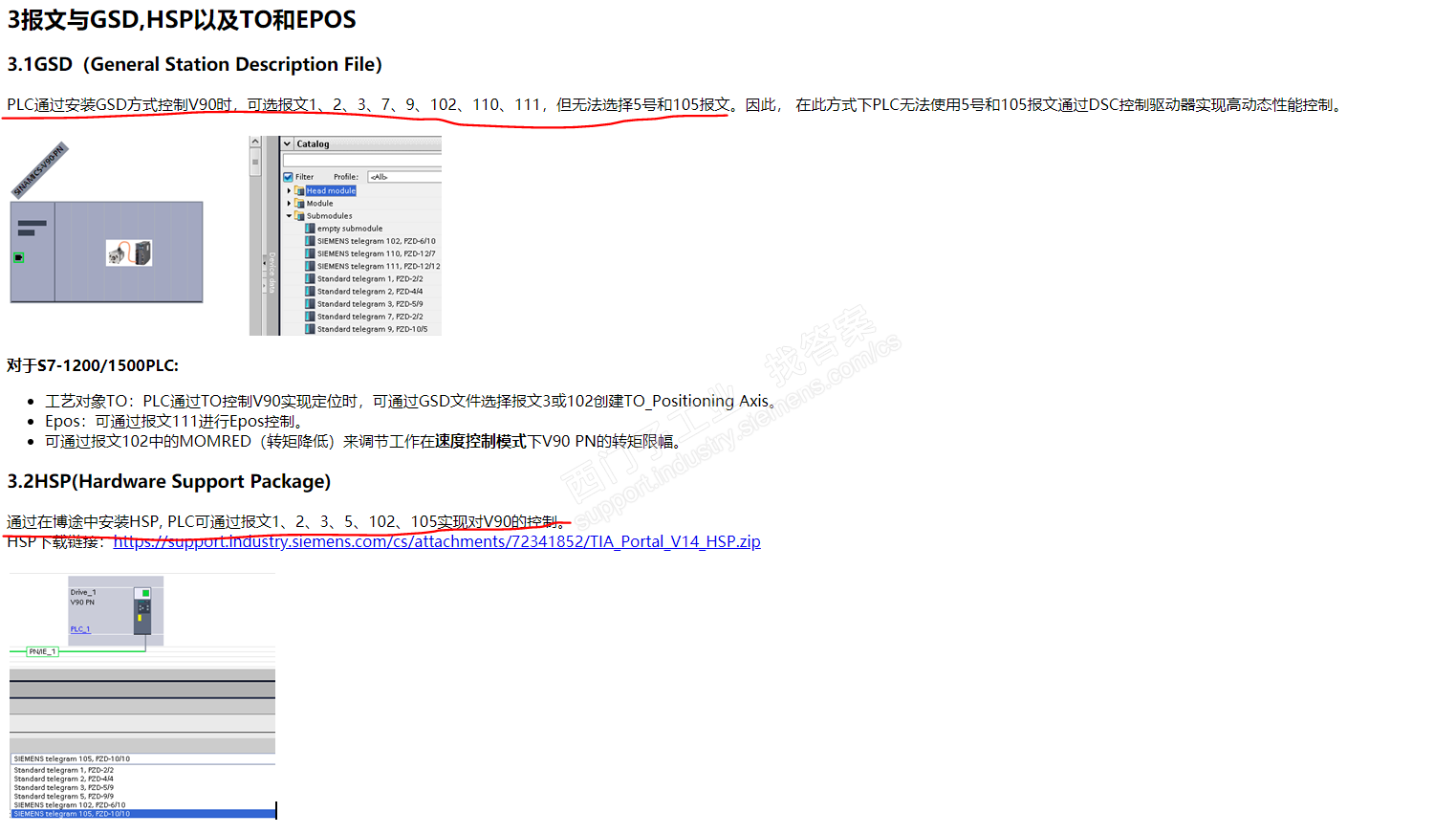The width and height of the screenshot is (1456, 834).
Task: Click the 3.1GSD section heading
Action: click(x=195, y=64)
